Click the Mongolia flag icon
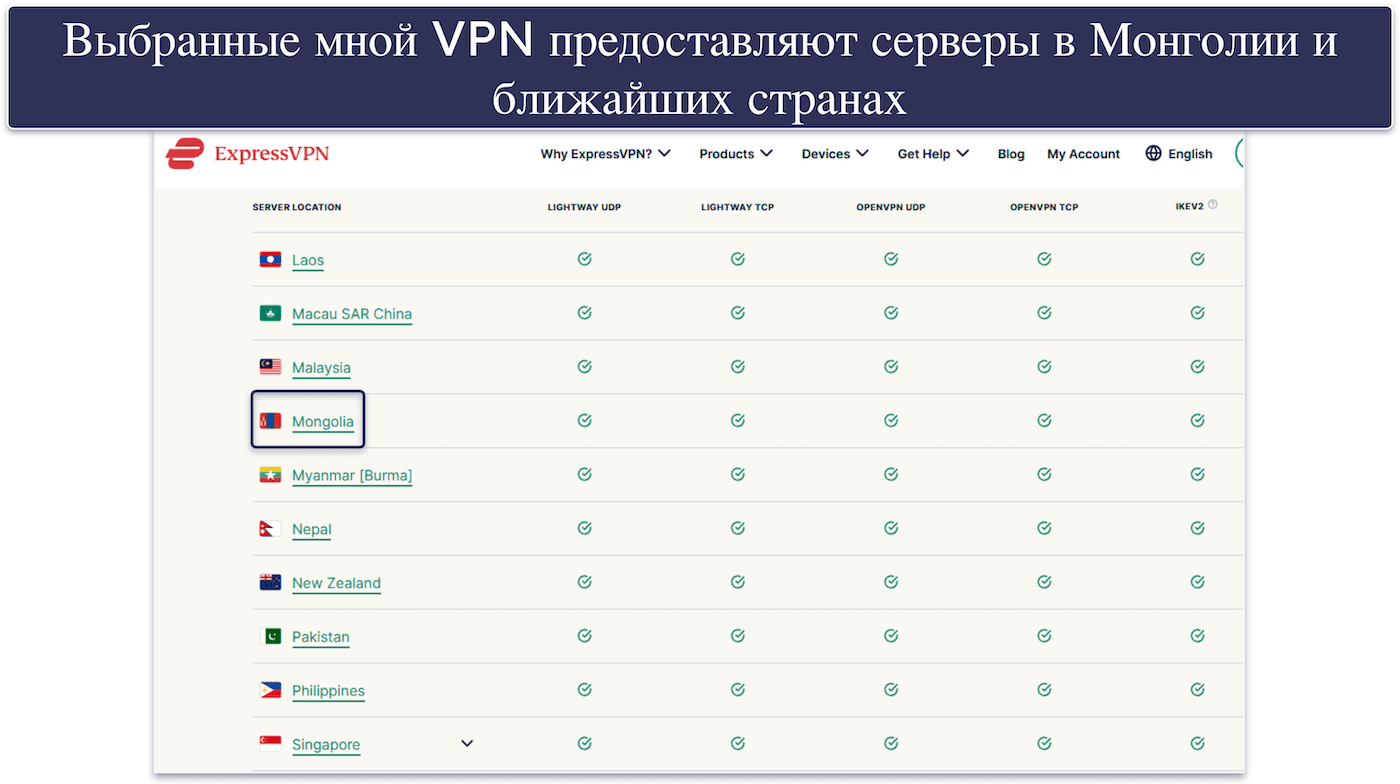The image size is (1400, 784). click(270, 421)
